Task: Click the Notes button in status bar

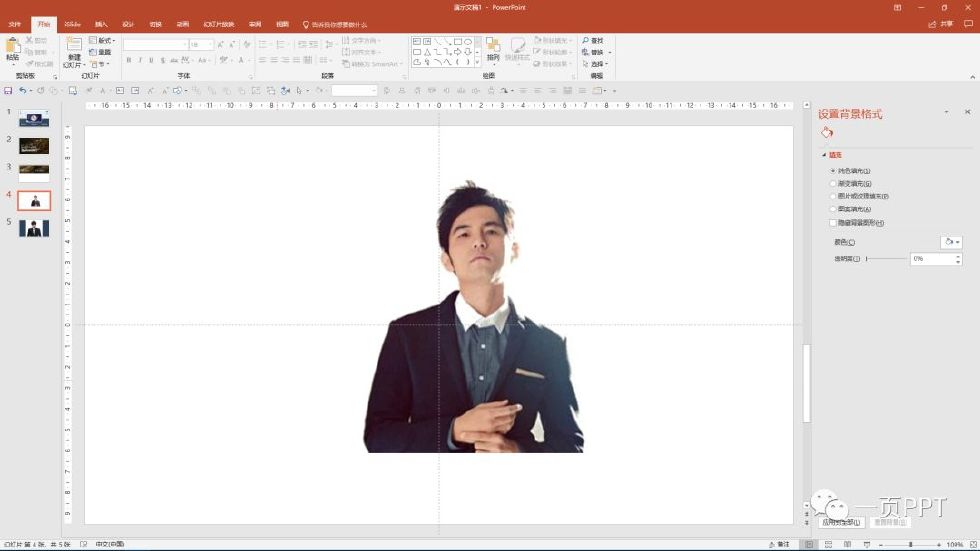Action: pos(779,545)
